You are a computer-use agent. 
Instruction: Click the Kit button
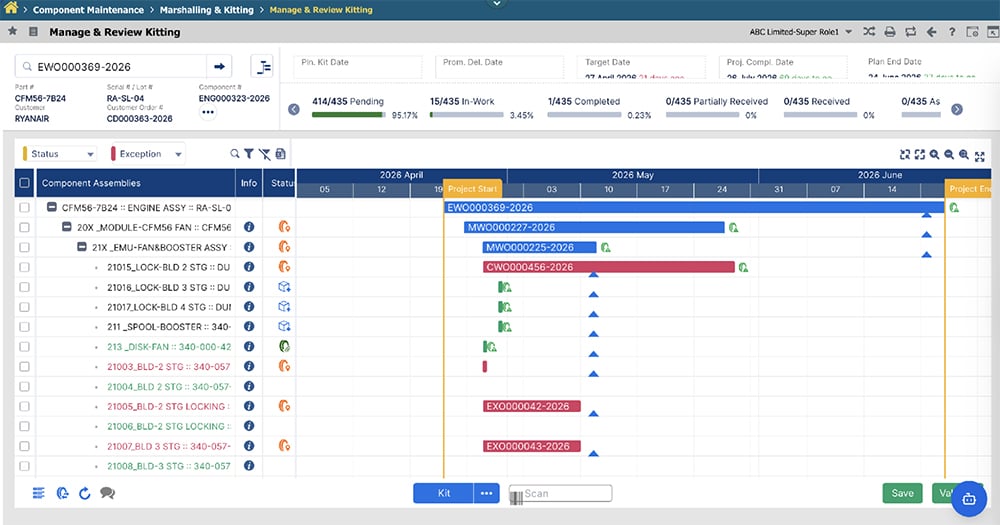click(443, 493)
